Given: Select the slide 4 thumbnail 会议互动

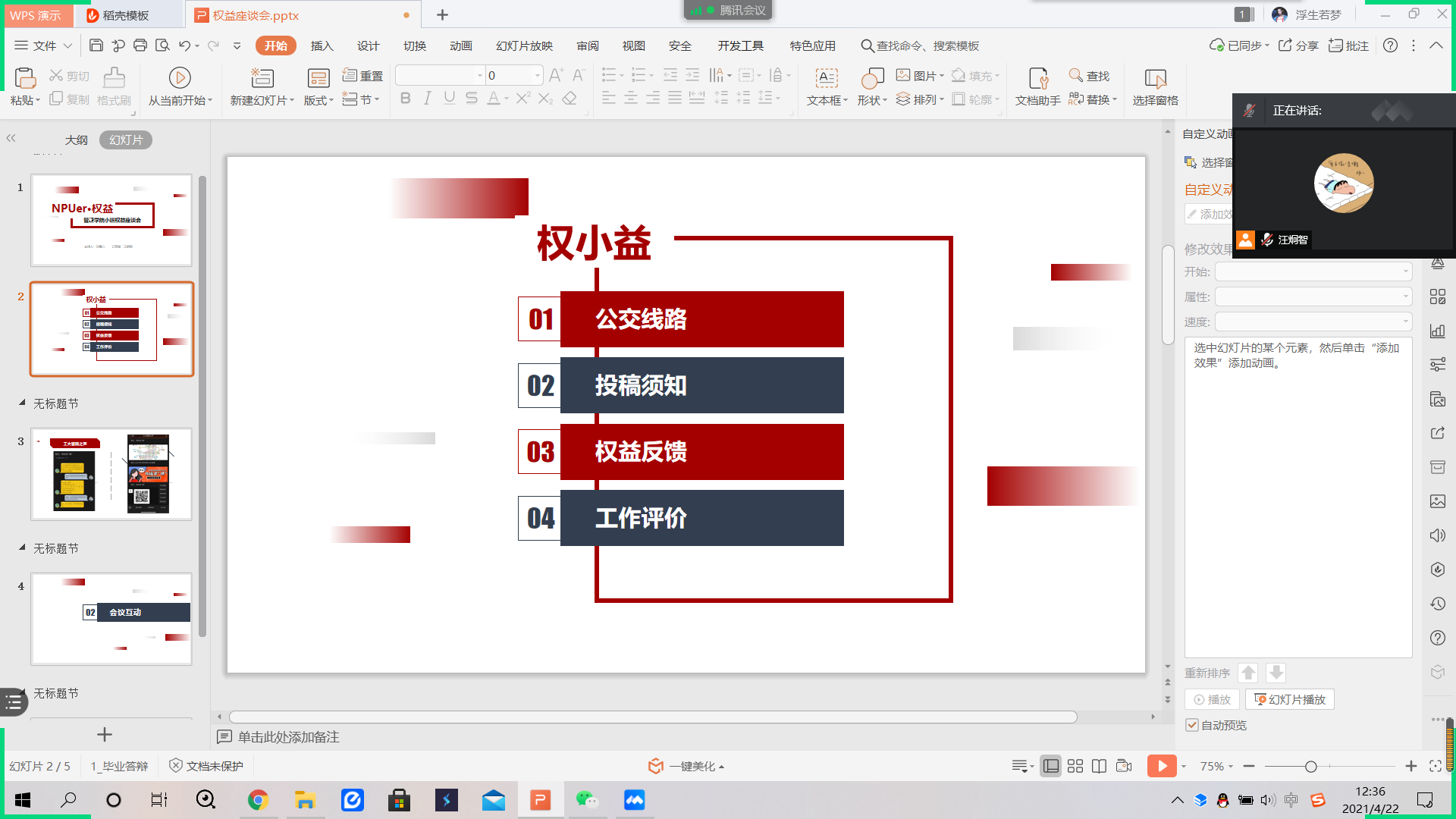Looking at the screenshot, I should coord(111,620).
